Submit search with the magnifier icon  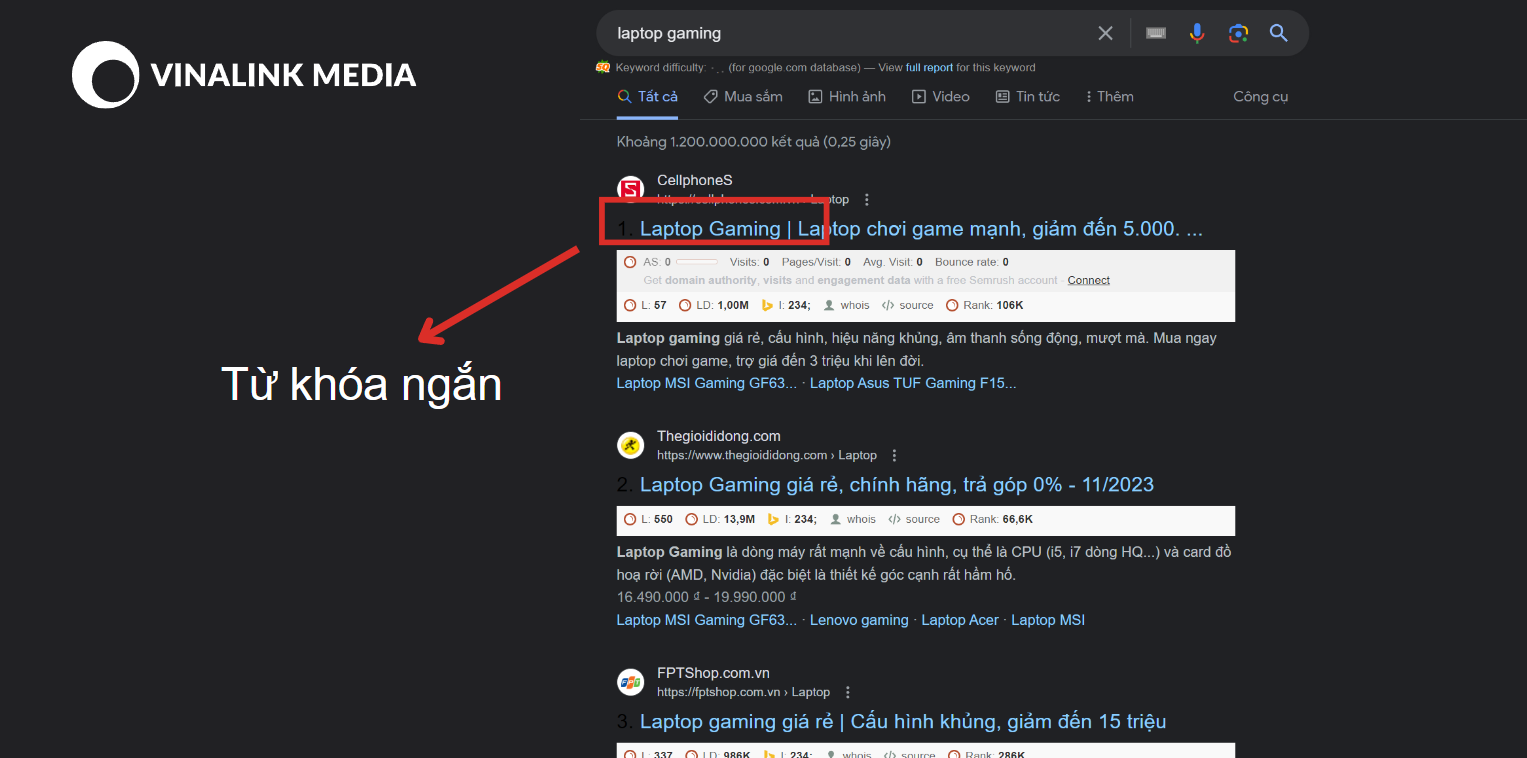click(x=1279, y=33)
